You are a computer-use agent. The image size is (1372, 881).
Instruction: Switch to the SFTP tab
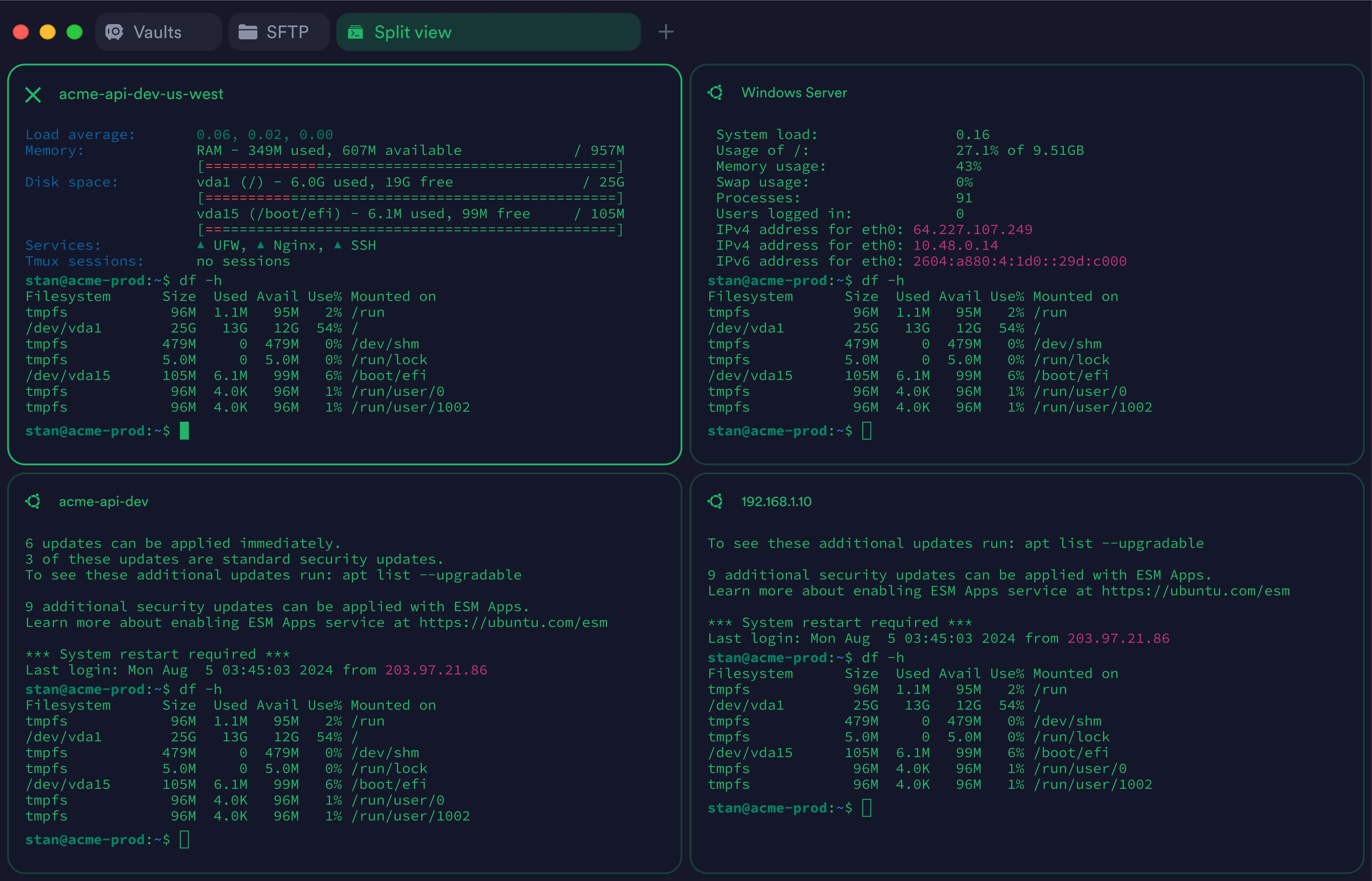click(x=279, y=32)
